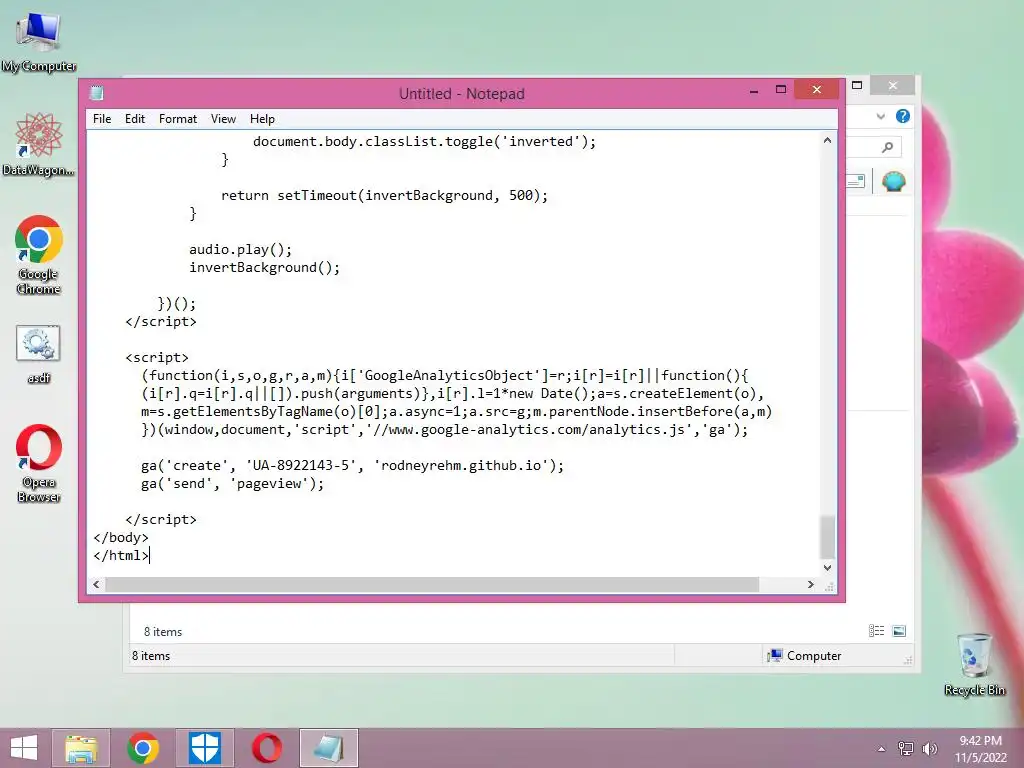The image size is (1024, 768).
Task: Switch Explorer to large icons view
Action: [x=899, y=630]
